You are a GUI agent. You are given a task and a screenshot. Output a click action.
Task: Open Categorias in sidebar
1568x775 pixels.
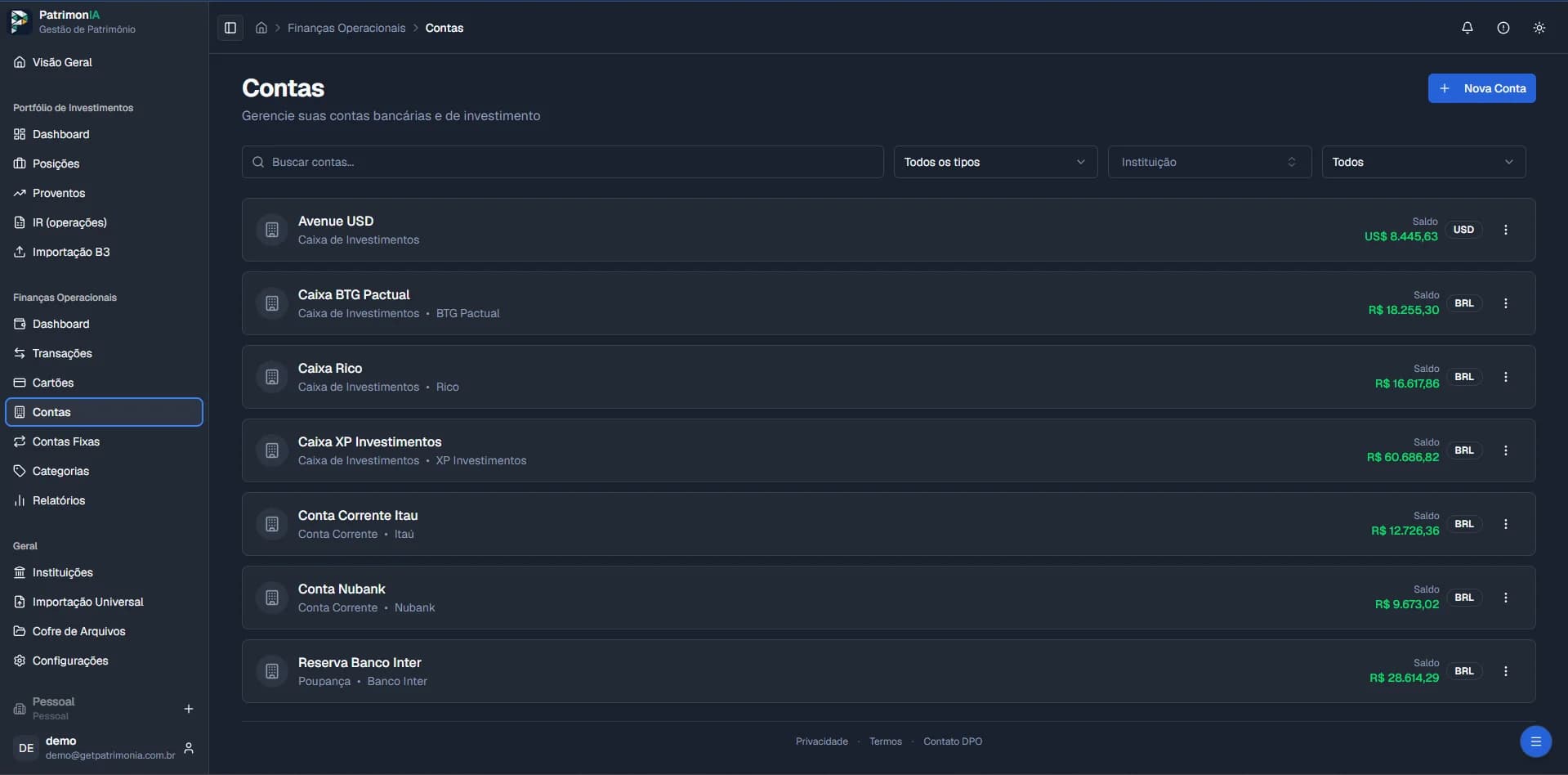pyautogui.click(x=104, y=471)
